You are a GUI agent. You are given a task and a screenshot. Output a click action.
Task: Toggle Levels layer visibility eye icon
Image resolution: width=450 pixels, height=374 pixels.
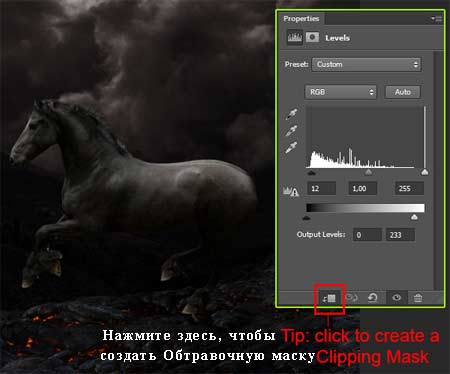pyautogui.click(x=396, y=297)
